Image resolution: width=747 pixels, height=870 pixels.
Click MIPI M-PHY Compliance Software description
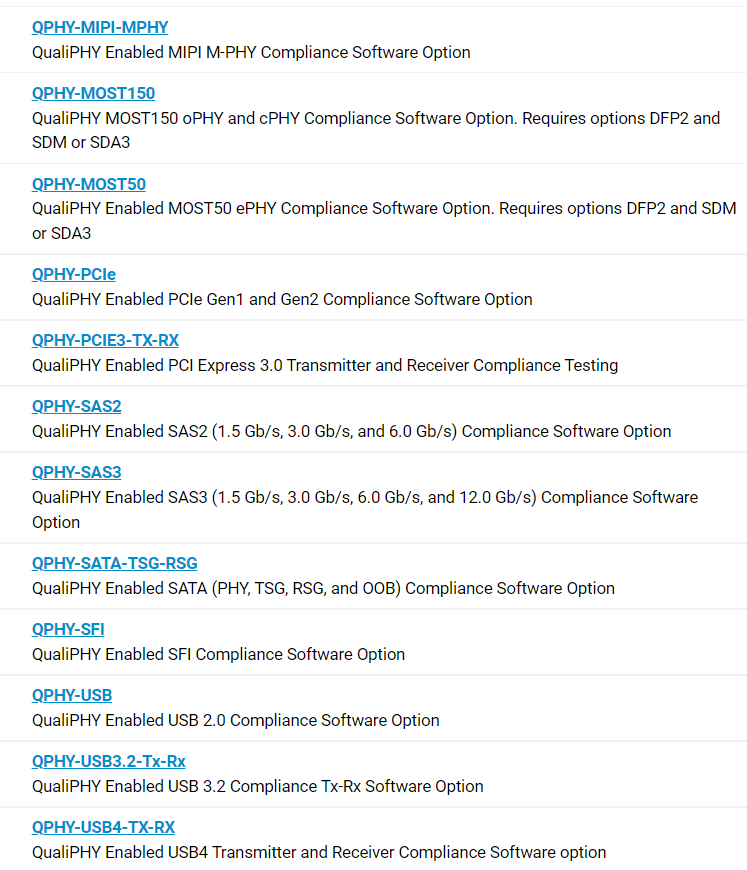point(251,53)
